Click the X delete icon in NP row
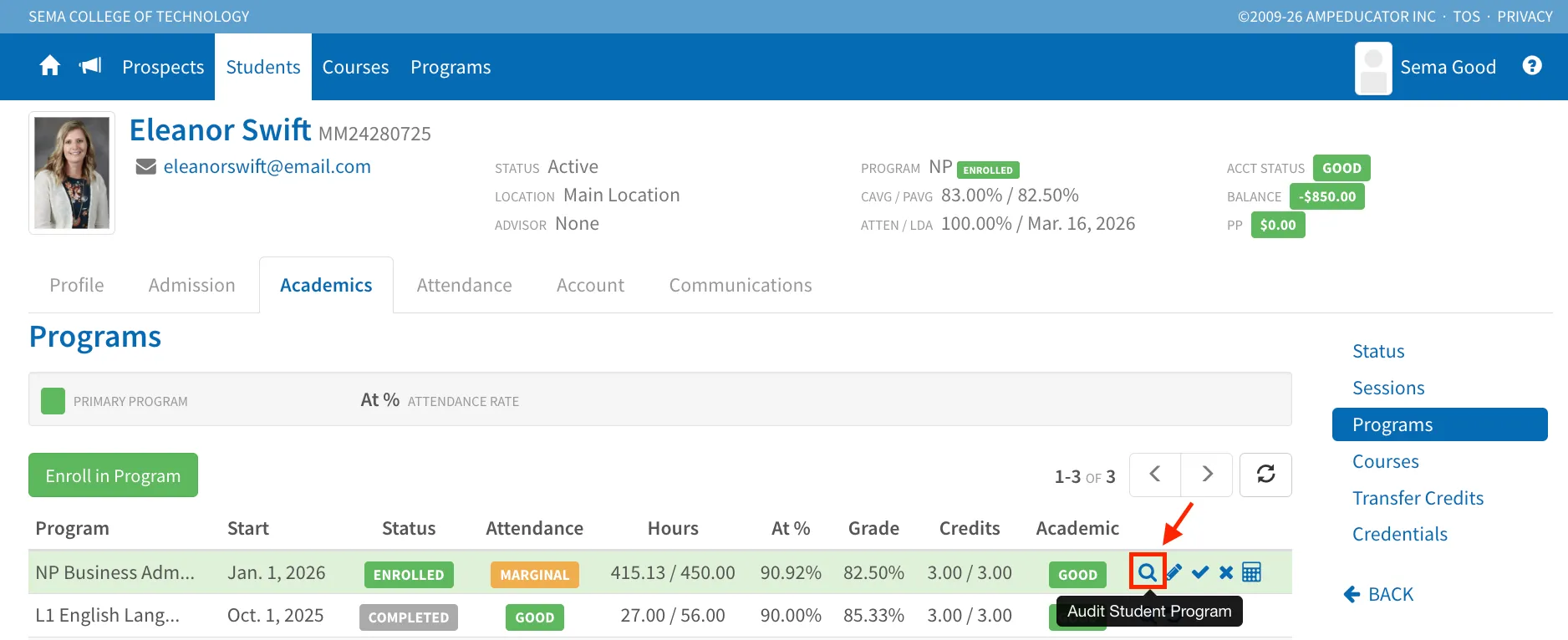The width and height of the screenshot is (1568, 640). click(x=1226, y=572)
